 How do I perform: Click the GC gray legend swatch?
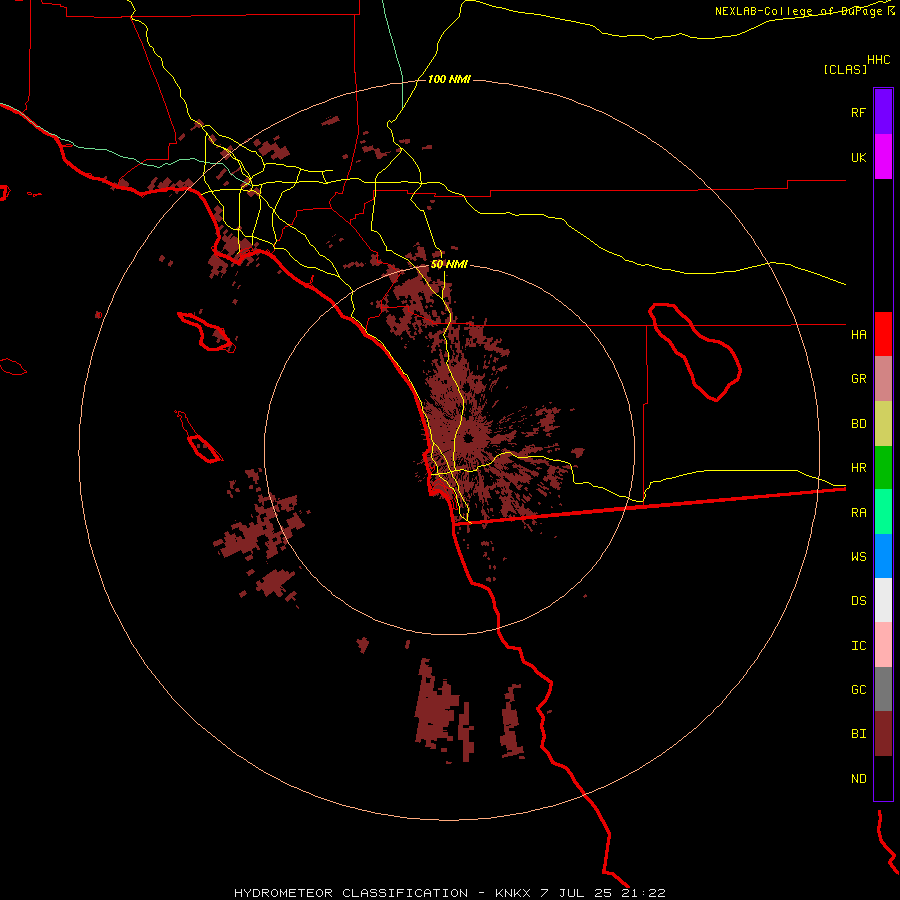[883, 689]
